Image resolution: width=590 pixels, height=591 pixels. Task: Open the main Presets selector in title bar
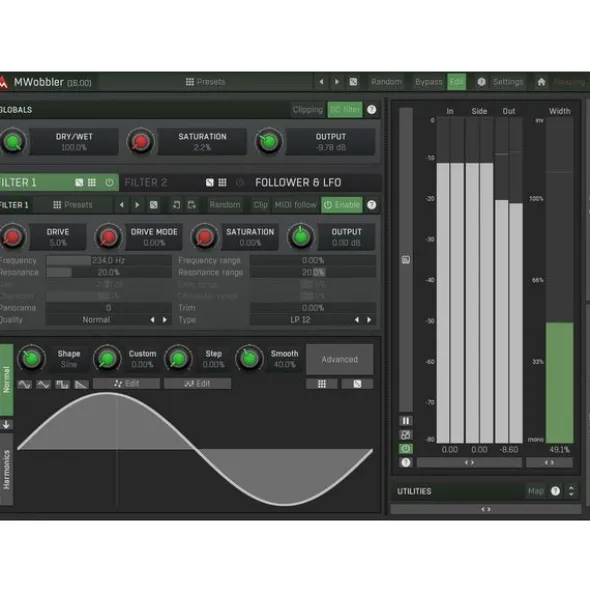click(205, 82)
